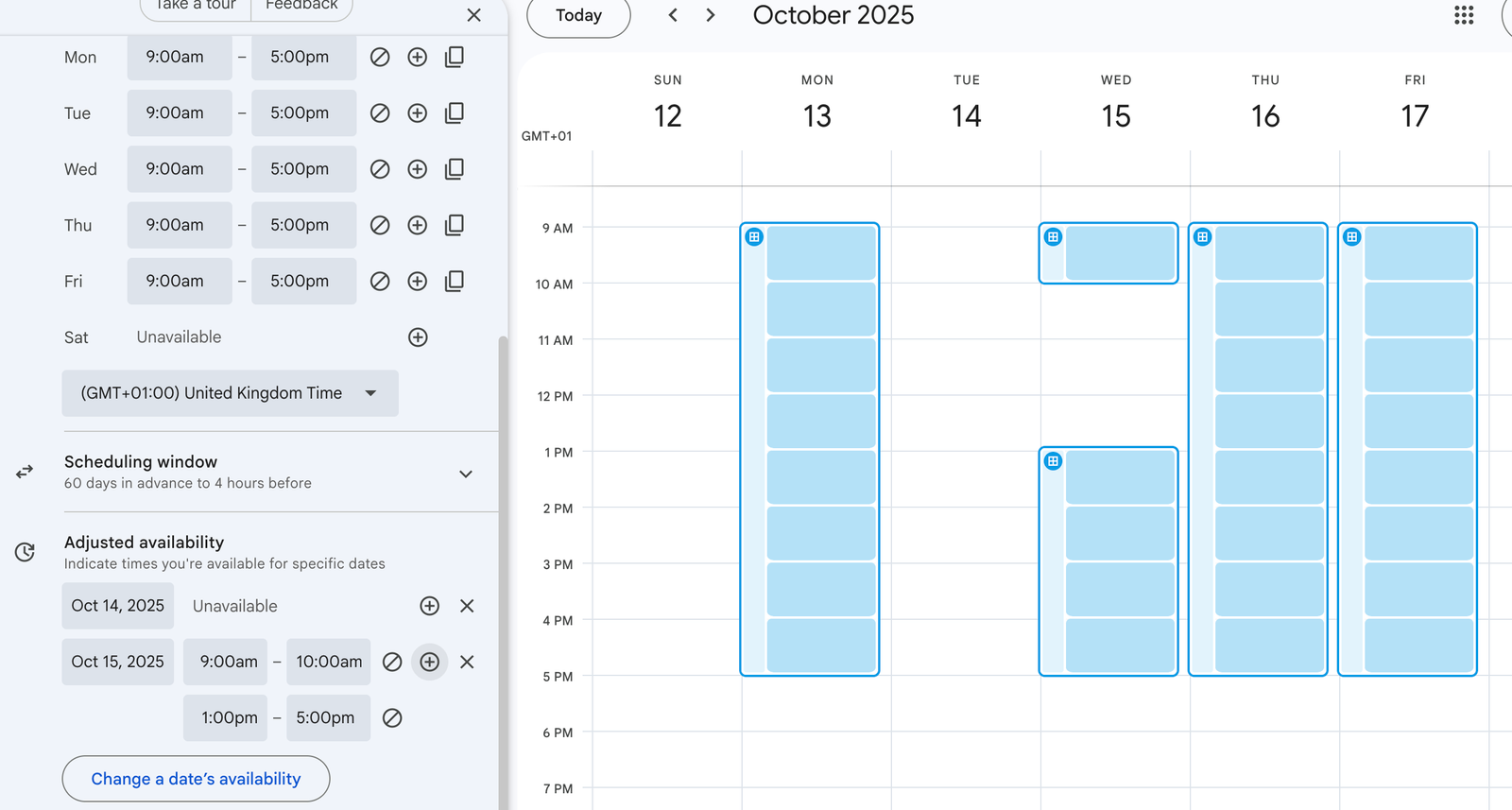
Task: Go to the previous week
Action: coord(673,15)
